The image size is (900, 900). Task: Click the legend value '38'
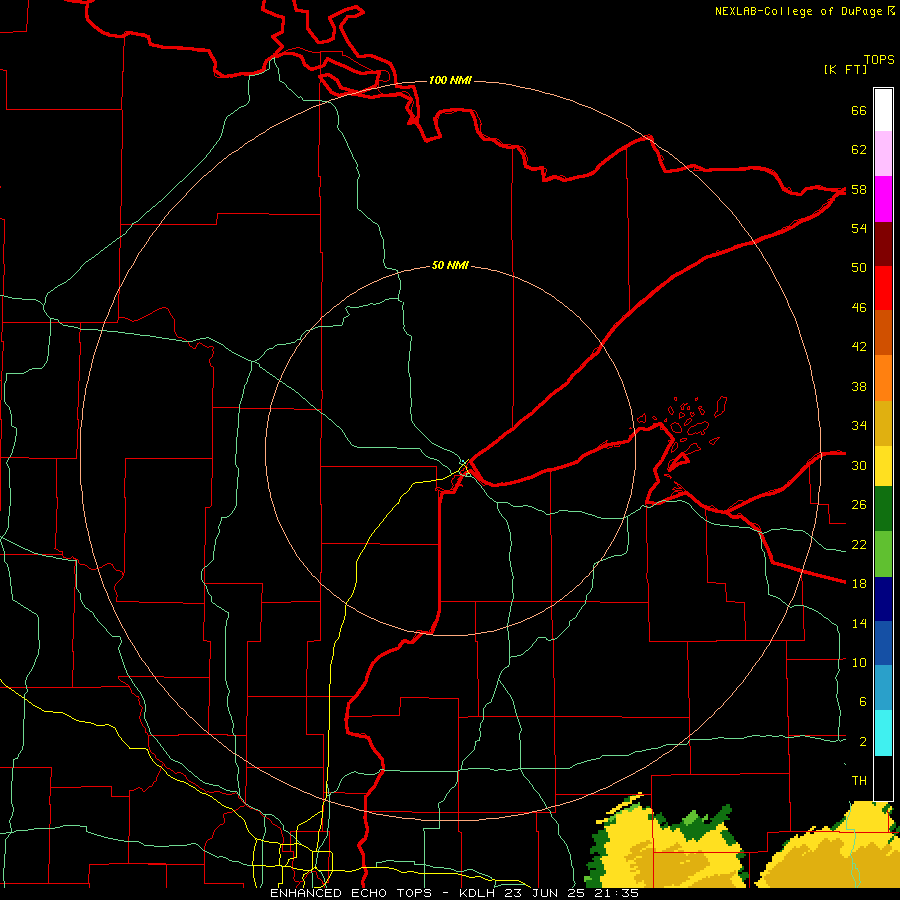(859, 386)
